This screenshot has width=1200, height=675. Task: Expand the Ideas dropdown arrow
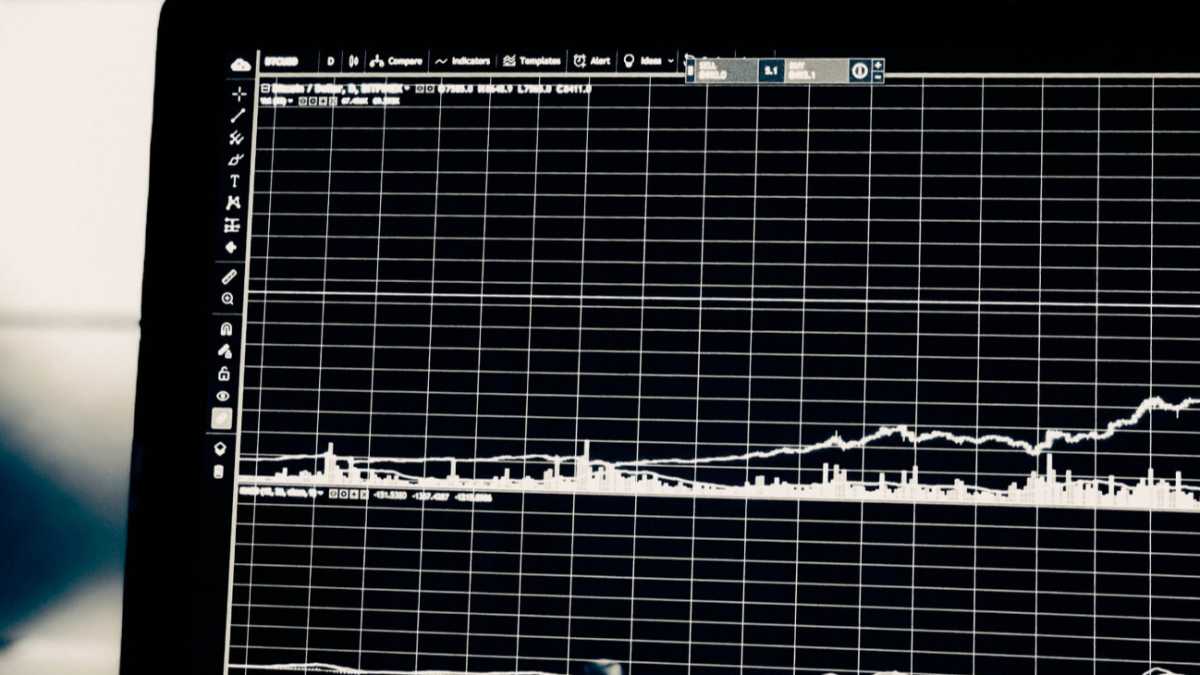pos(670,61)
